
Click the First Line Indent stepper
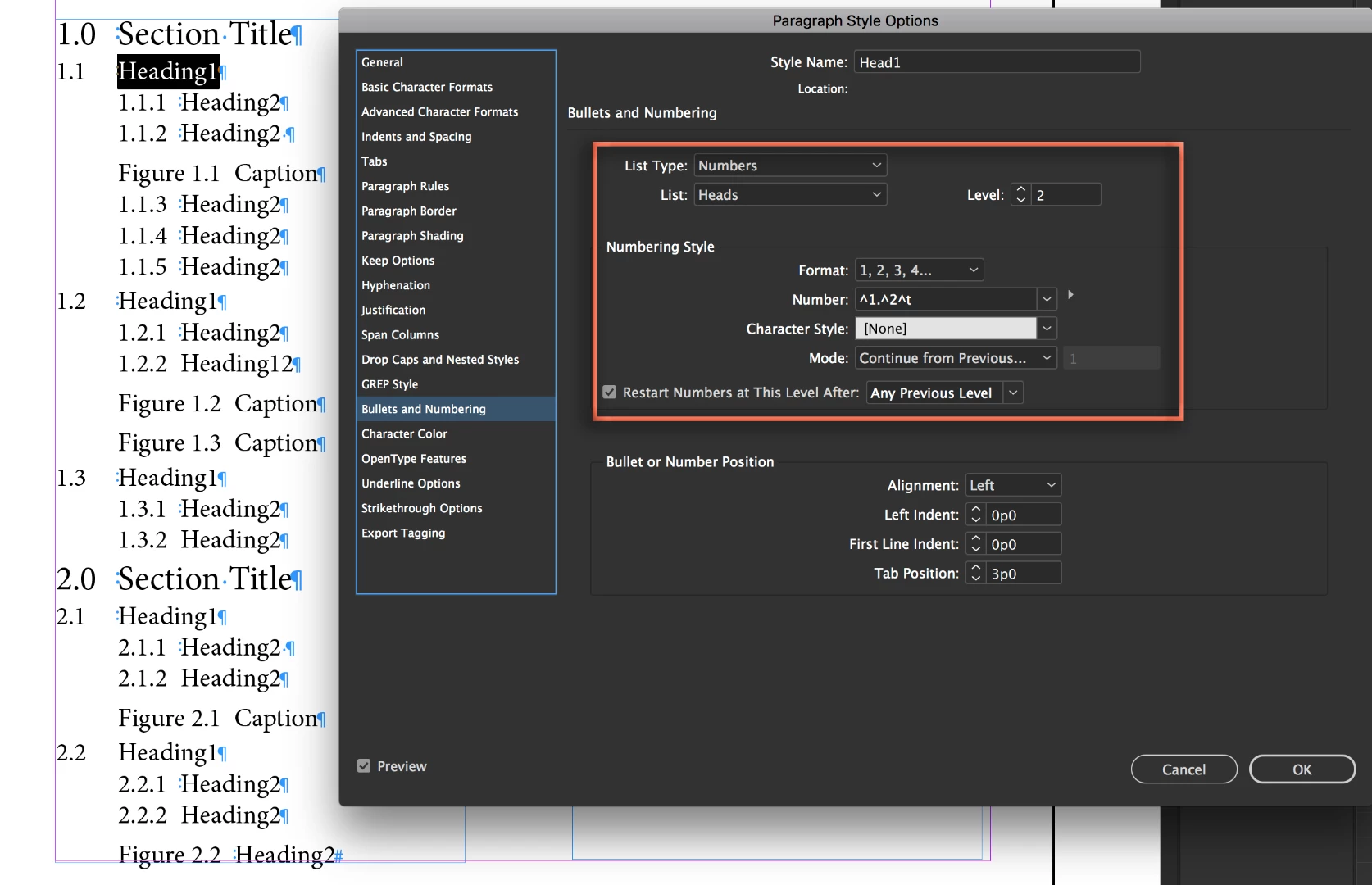pyautogui.click(x=975, y=544)
